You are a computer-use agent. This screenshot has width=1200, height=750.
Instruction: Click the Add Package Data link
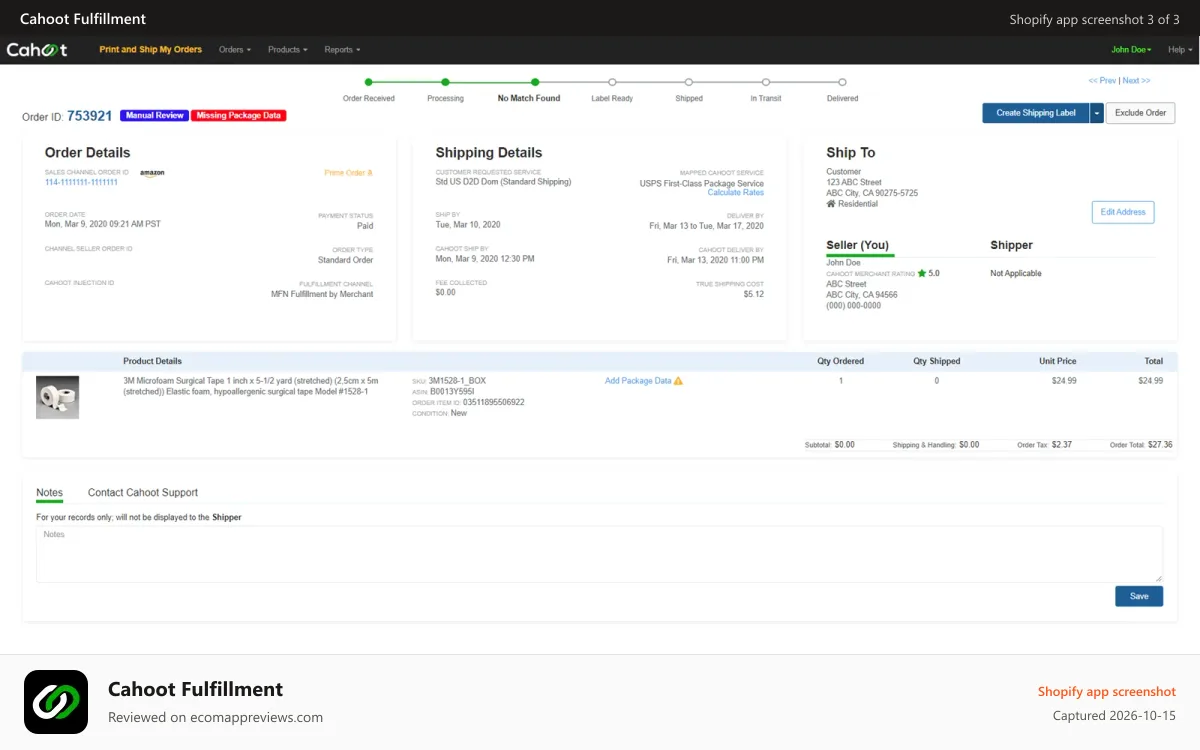638,381
